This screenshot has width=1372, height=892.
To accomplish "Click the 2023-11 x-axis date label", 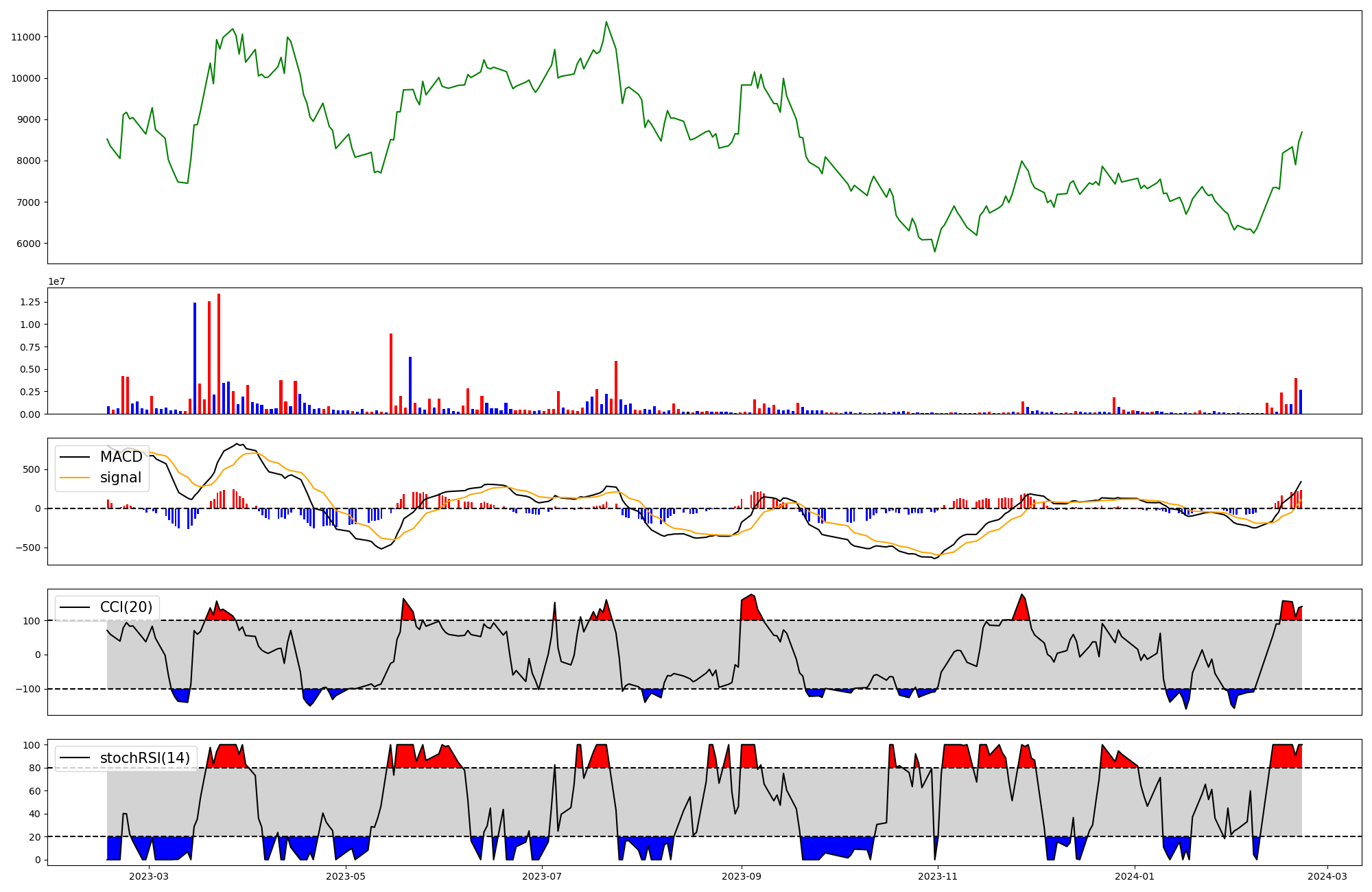I will click(x=938, y=876).
